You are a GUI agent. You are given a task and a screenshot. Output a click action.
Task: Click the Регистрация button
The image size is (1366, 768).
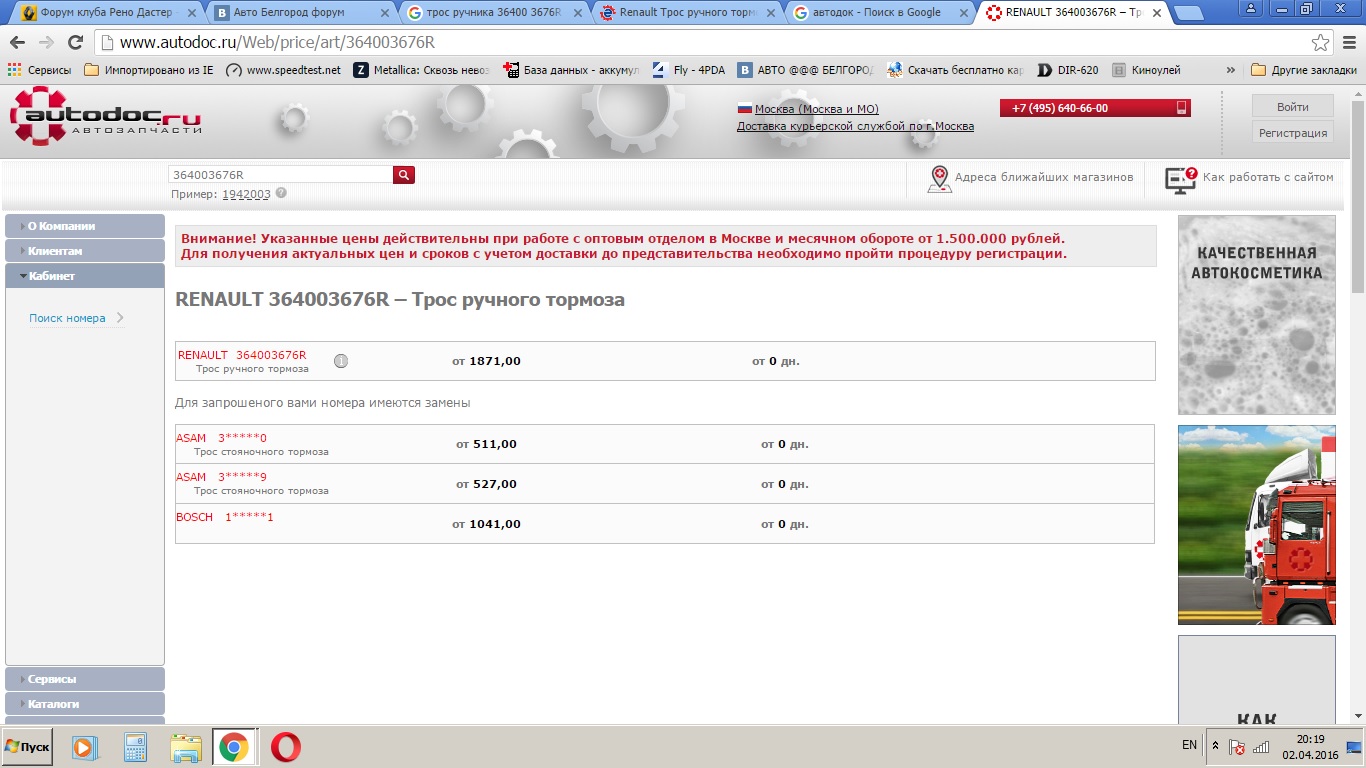[1293, 133]
